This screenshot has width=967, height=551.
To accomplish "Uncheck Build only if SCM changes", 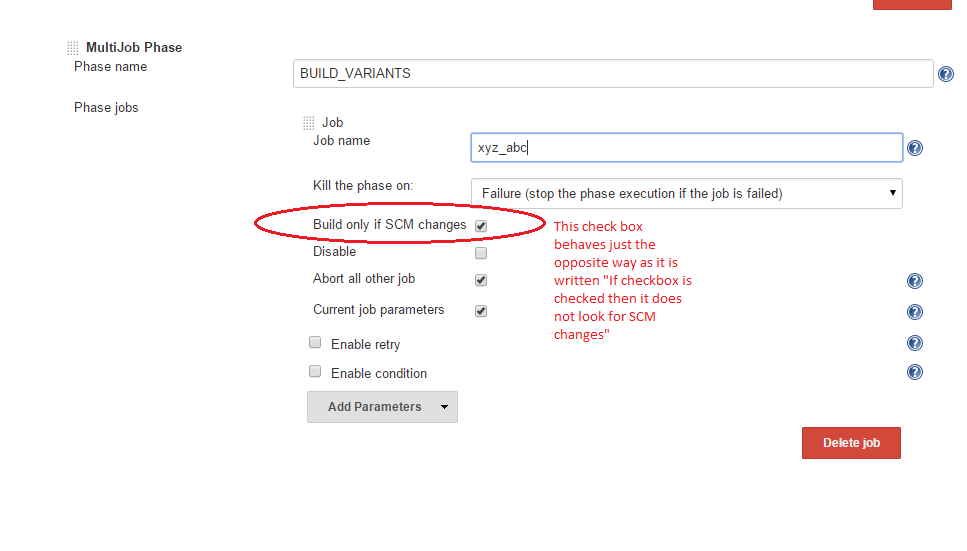I will 481,226.
